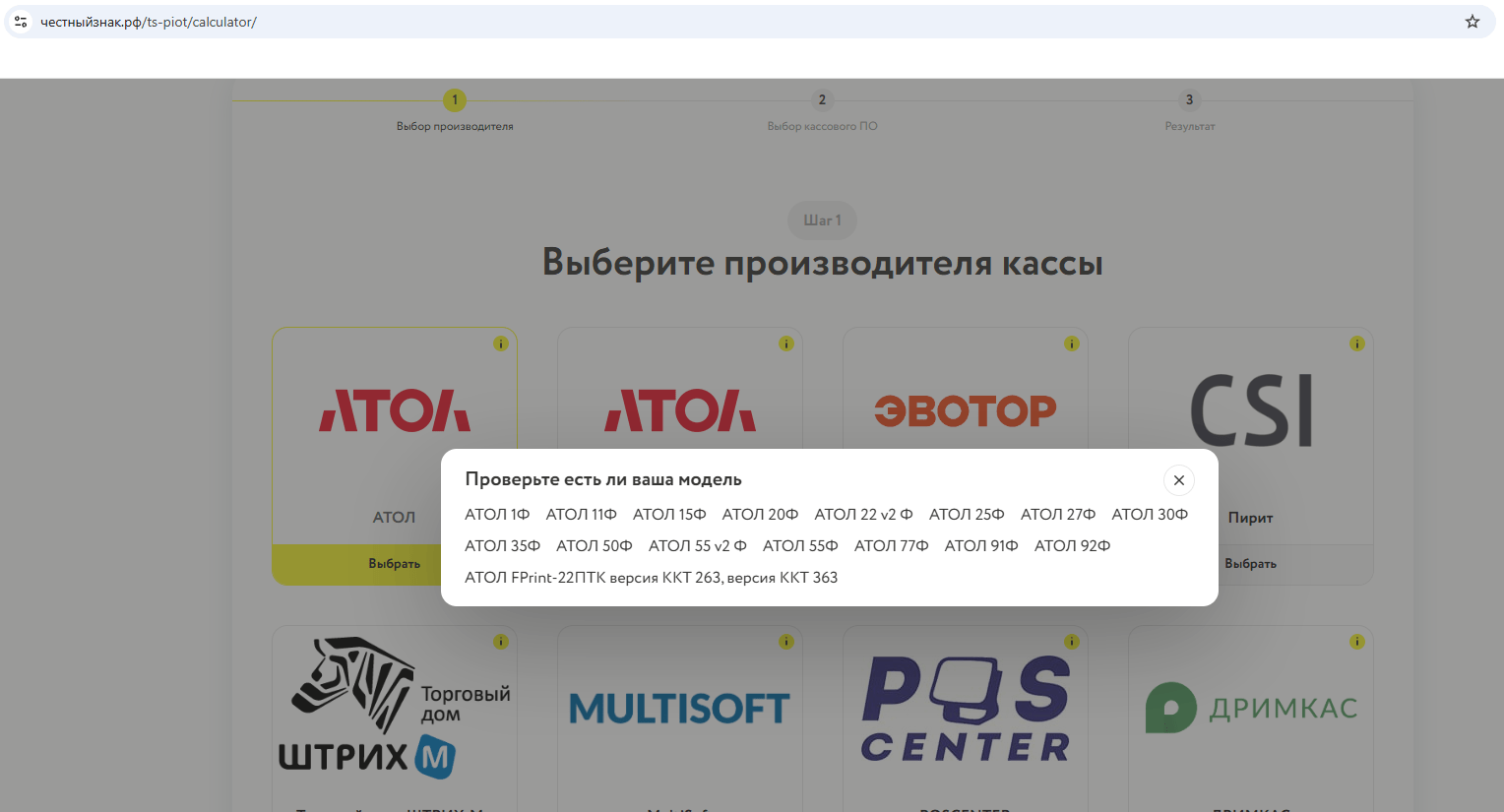1504x812 pixels.
Task: Open info icon on ЭВОТОР card
Action: point(1072,344)
